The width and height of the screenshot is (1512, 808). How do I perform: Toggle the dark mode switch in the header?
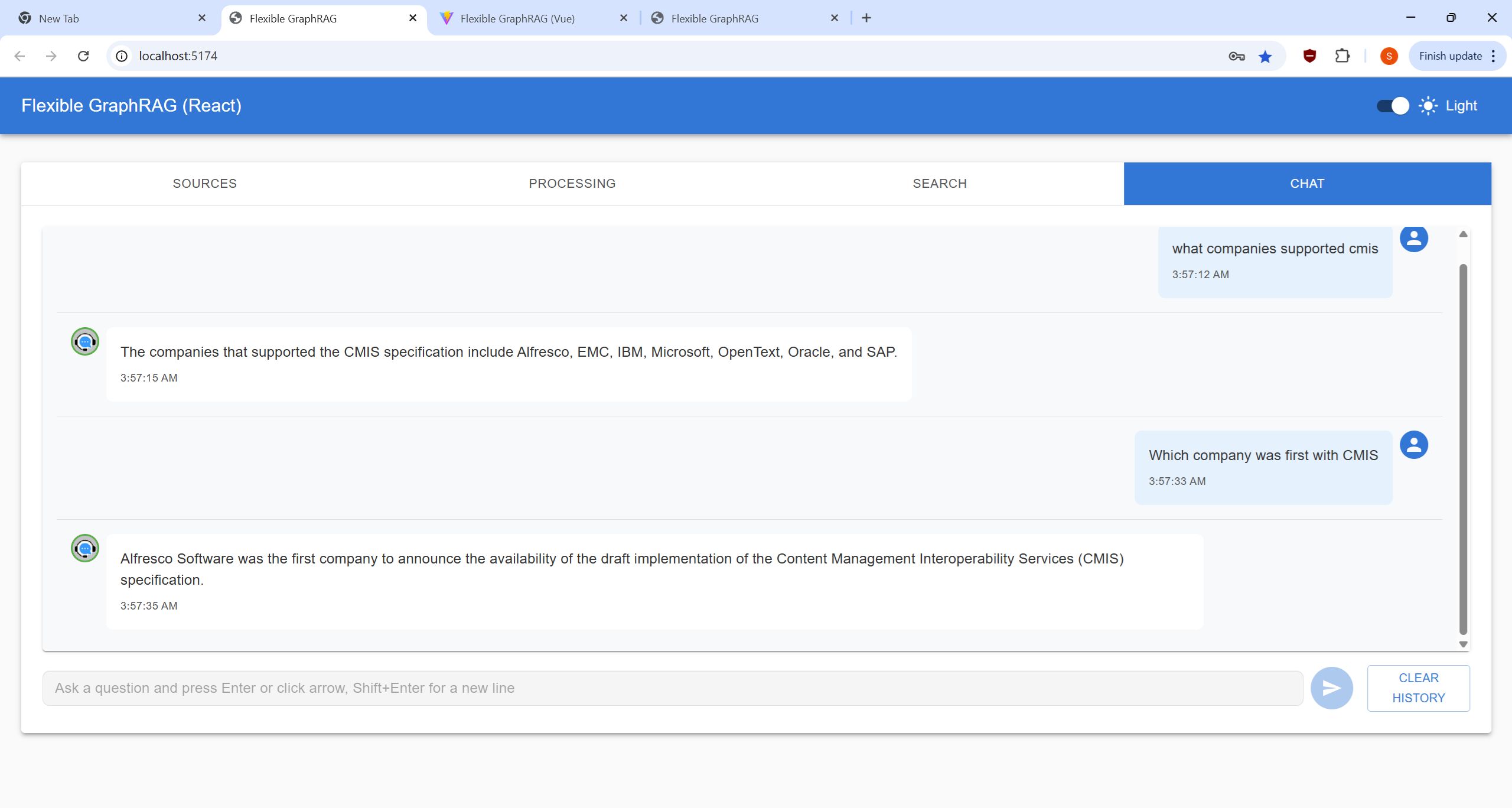coord(1392,105)
